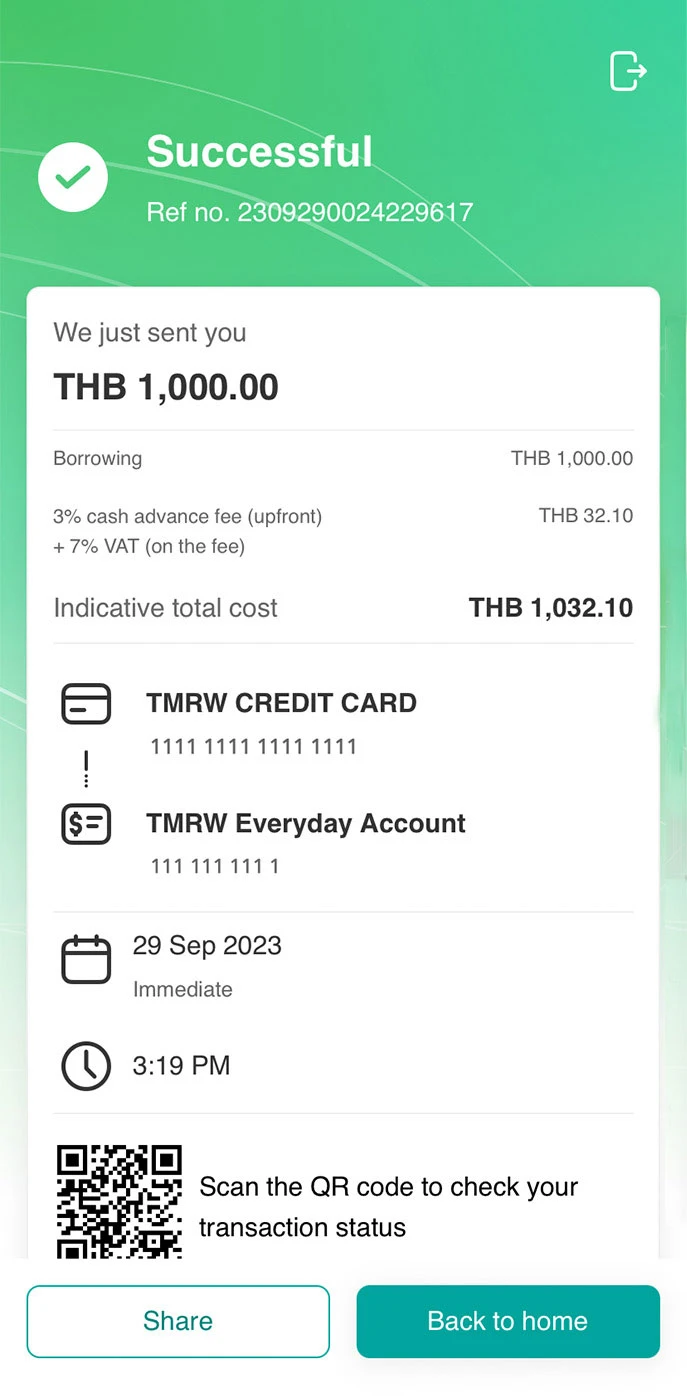Tap the 3:19 PM time text
687x1396 pixels.
(x=181, y=1066)
